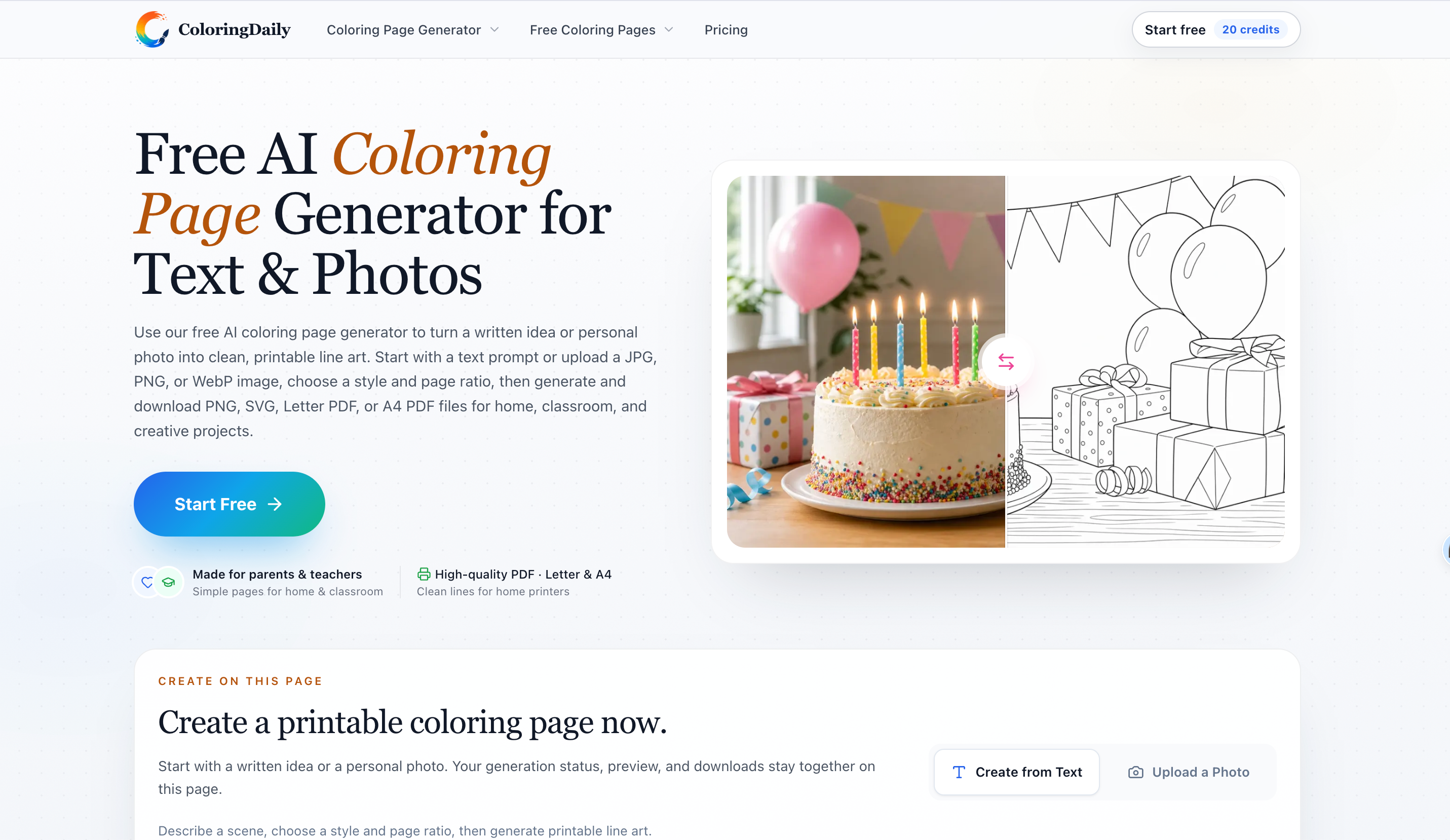Click the heart icon badge

pos(147,582)
